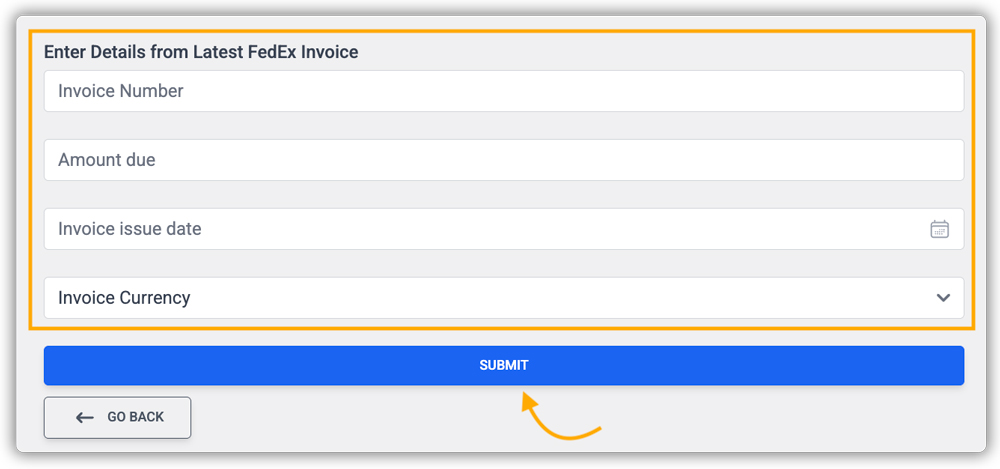Click the Invoice Number placeholder text
This screenshot has width=1000, height=469.
click(x=121, y=91)
